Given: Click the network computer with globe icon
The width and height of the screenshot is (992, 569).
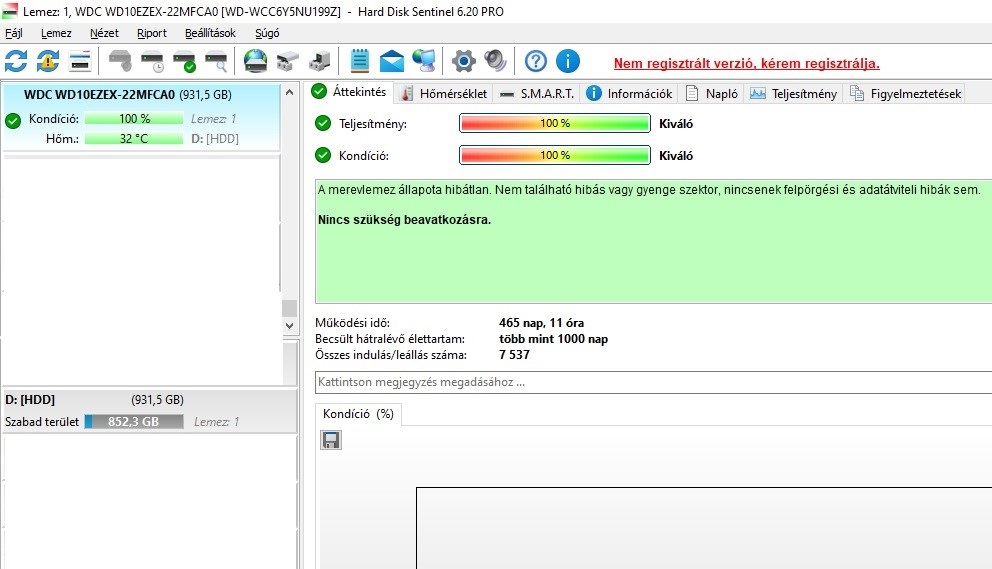Looking at the screenshot, I should (424, 61).
